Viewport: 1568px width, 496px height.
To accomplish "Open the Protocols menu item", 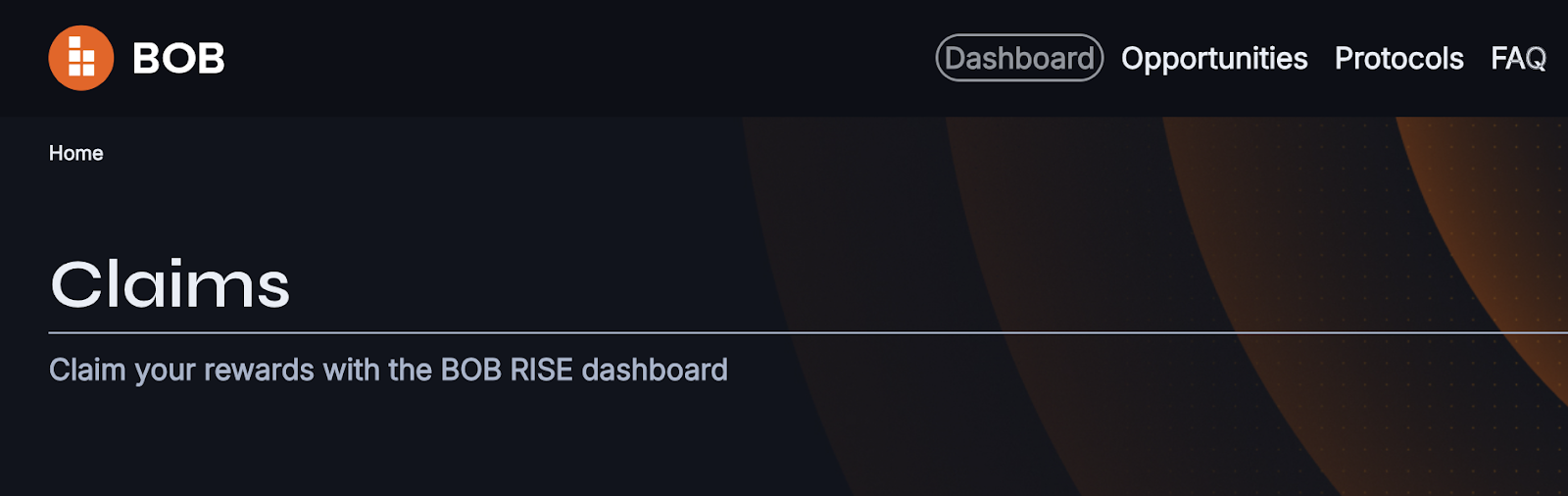I will click(x=1398, y=59).
